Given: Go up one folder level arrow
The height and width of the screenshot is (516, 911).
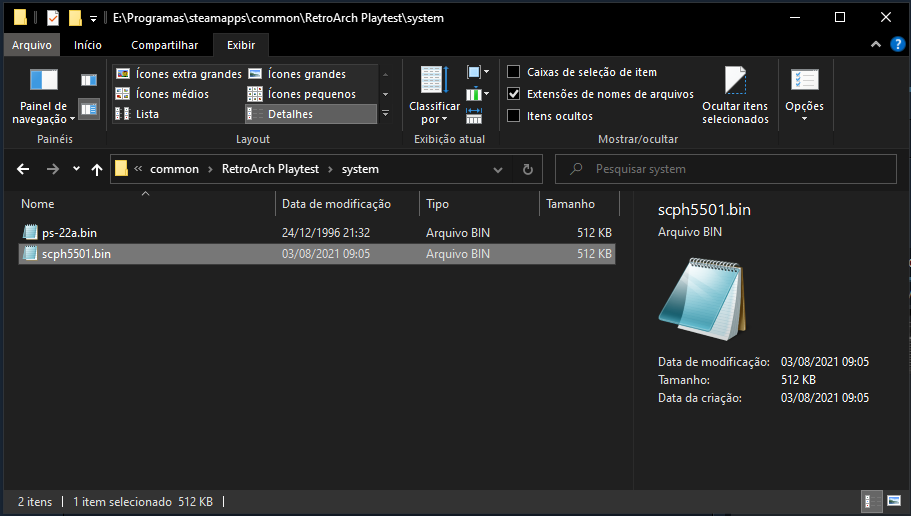Looking at the screenshot, I should pyautogui.click(x=97, y=169).
